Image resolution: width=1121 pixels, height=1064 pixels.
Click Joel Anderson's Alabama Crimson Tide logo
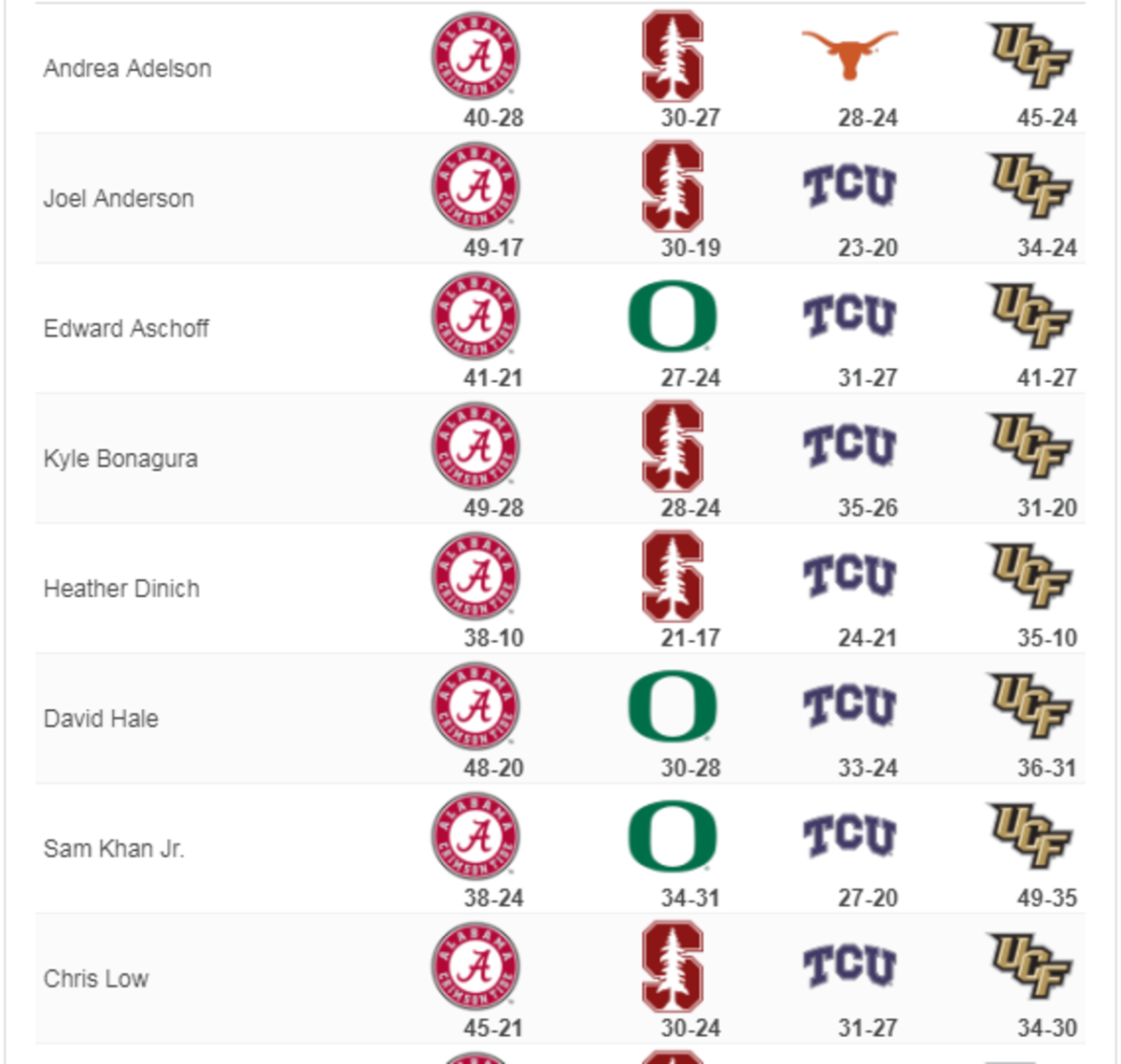pyautogui.click(x=475, y=186)
